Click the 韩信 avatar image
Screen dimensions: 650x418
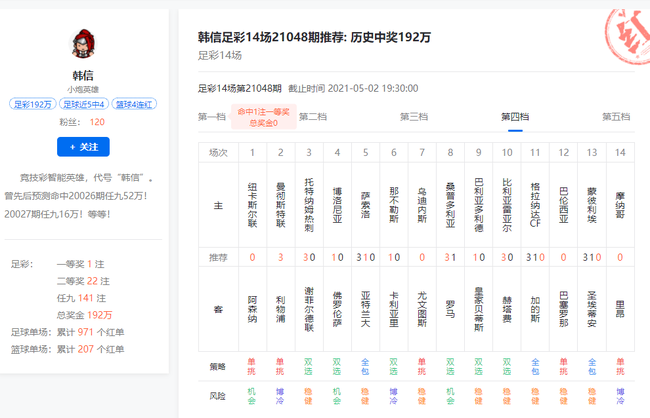click(x=83, y=44)
